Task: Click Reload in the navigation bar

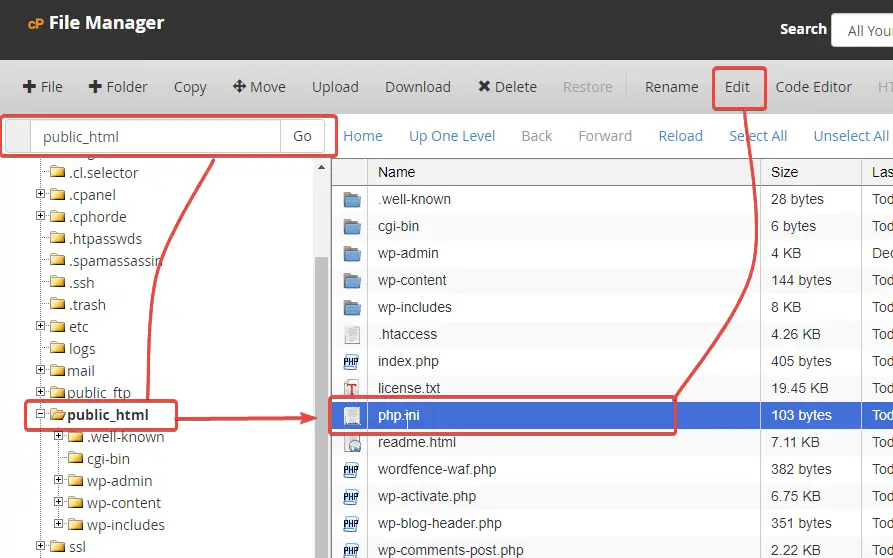Action: 680,136
